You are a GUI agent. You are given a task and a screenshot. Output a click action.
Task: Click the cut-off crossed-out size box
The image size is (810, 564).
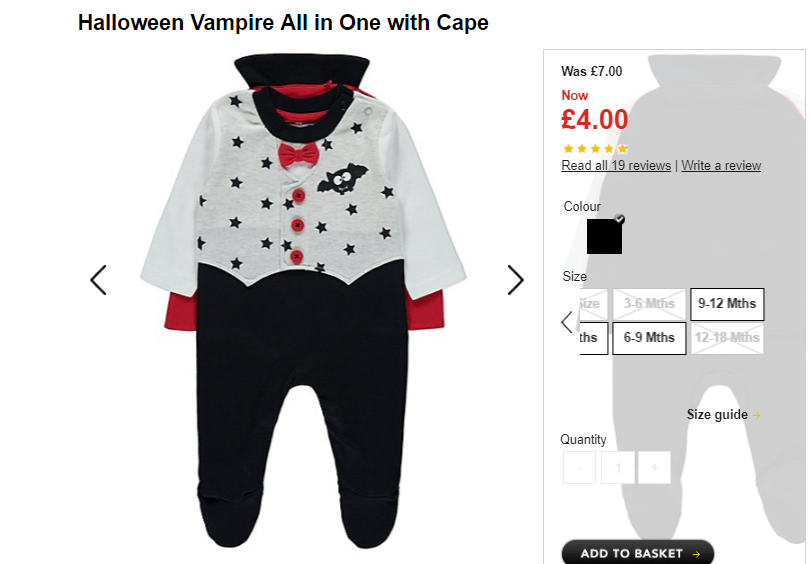coord(594,304)
